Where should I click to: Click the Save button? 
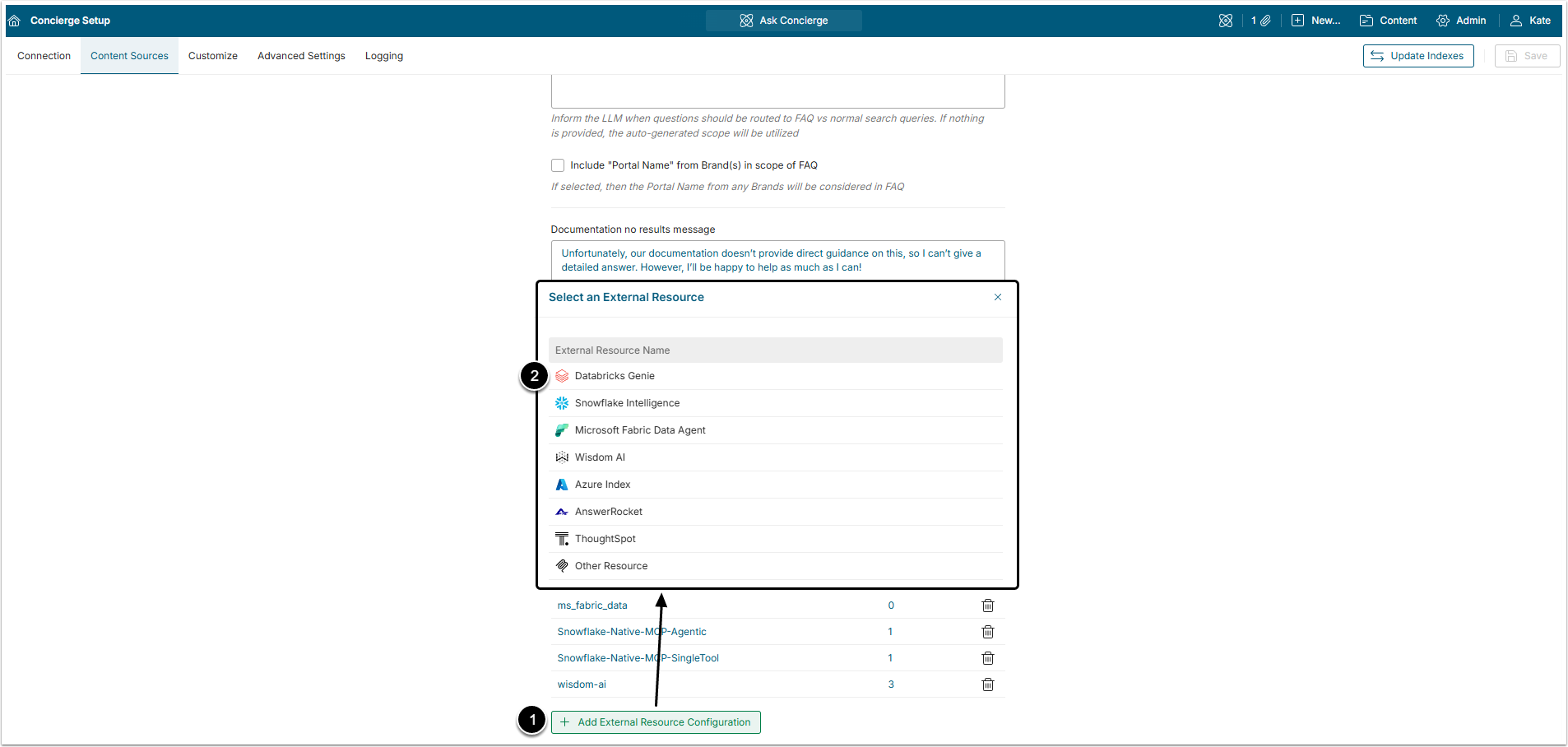[x=1527, y=56]
